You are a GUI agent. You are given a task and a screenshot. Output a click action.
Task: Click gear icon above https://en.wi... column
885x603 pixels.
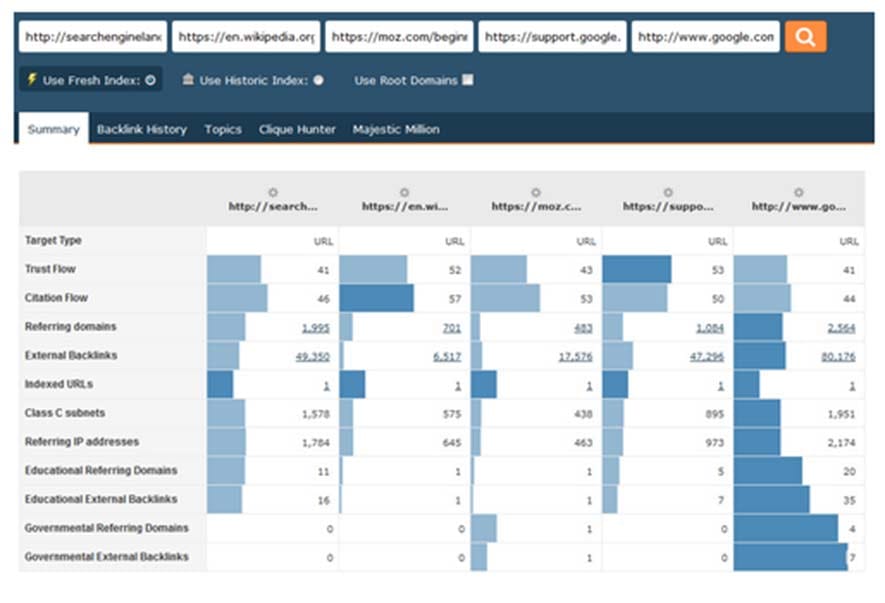click(x=405, y=193)
